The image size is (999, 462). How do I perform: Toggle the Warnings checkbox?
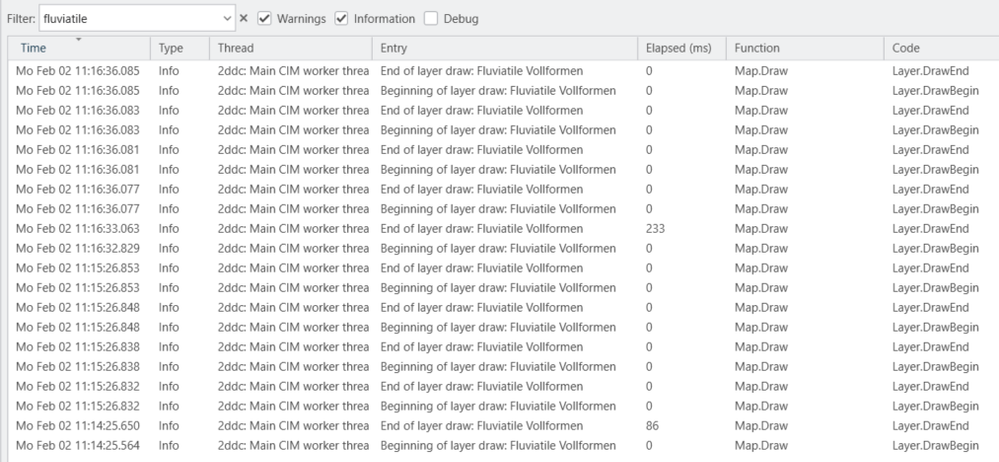pos(264,18)
